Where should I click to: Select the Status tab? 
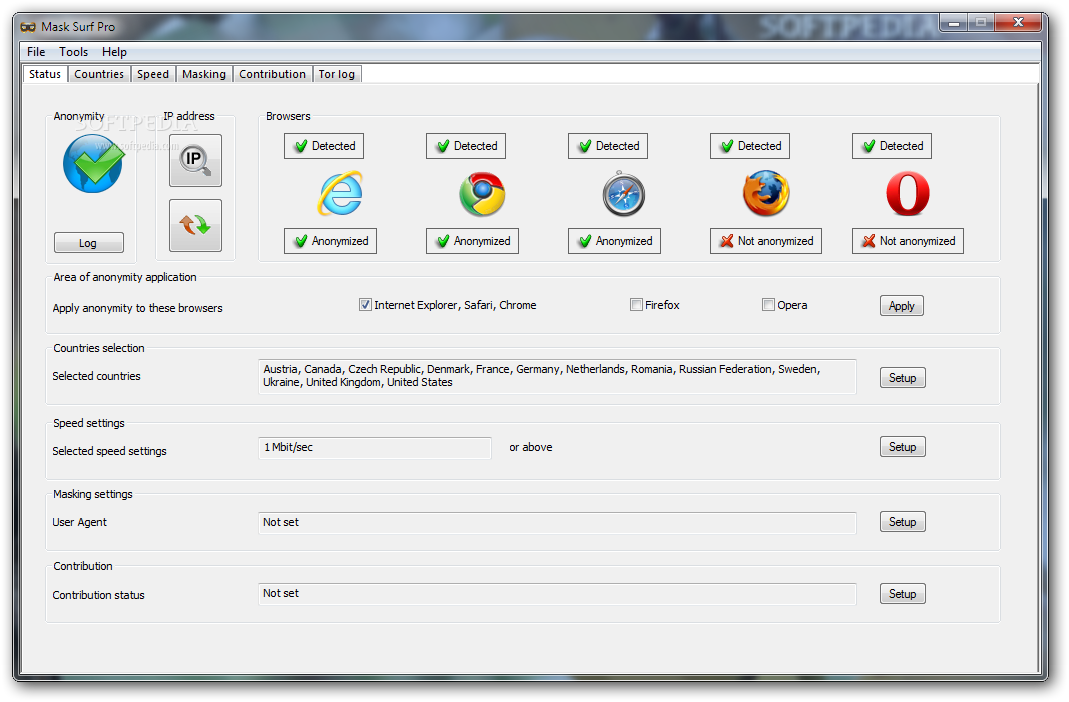coord(45,74)
